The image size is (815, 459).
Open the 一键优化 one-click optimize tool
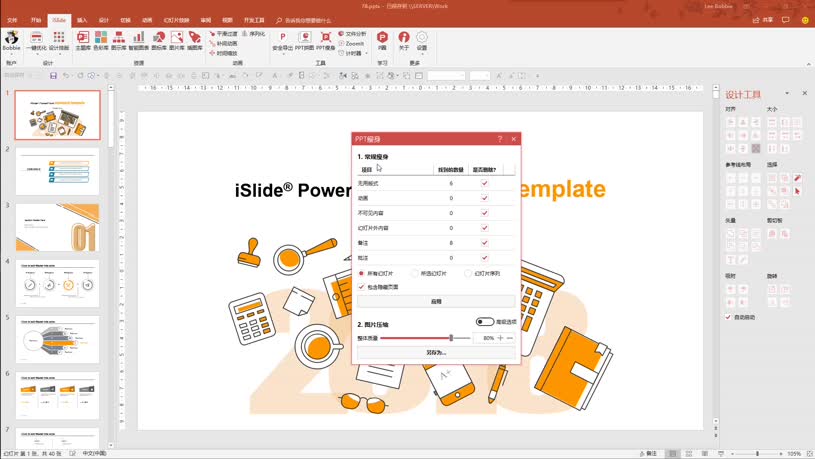[36, 41]
